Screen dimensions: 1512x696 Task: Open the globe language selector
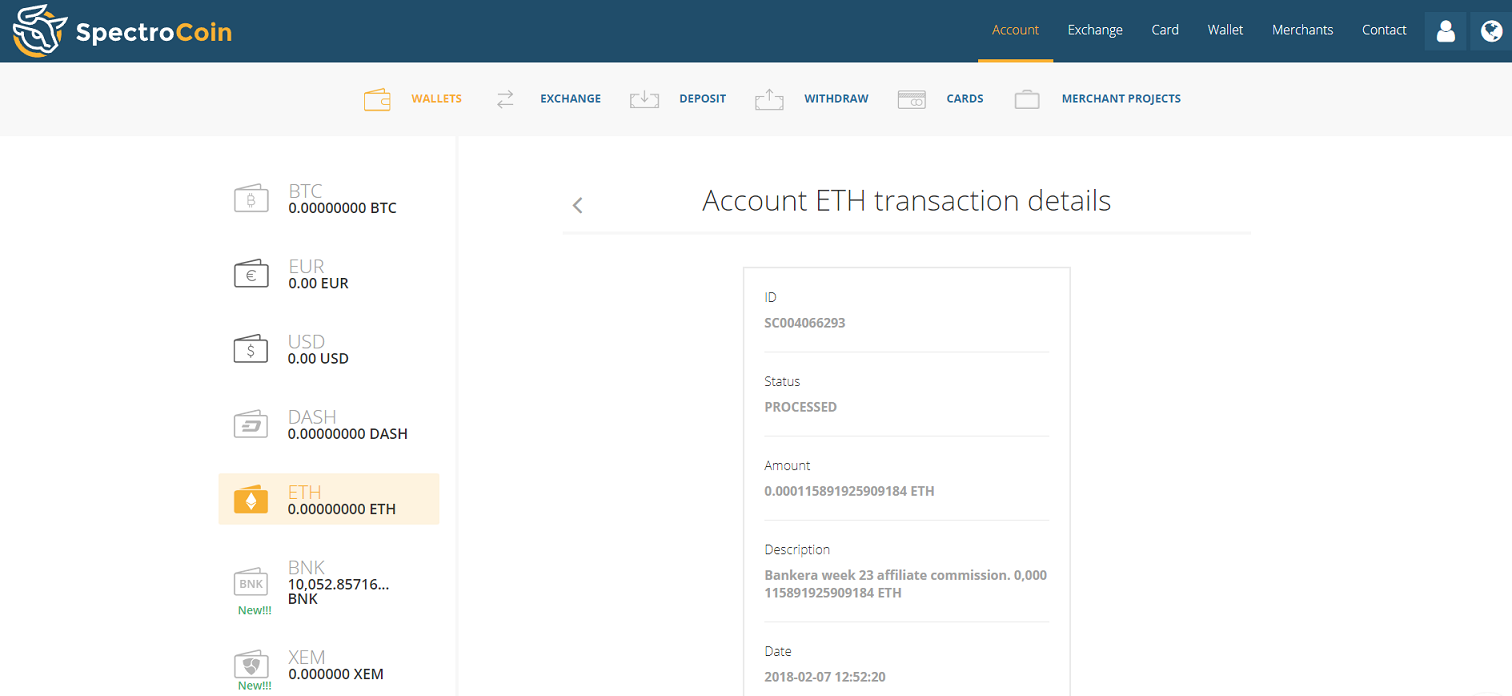(1491, 31)
